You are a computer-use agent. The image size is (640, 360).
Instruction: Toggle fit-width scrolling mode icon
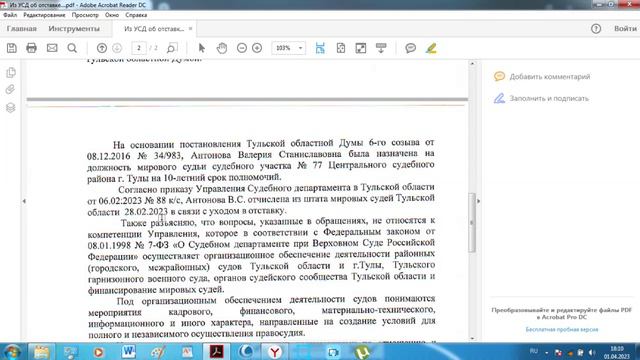click(x=320, y=48)
